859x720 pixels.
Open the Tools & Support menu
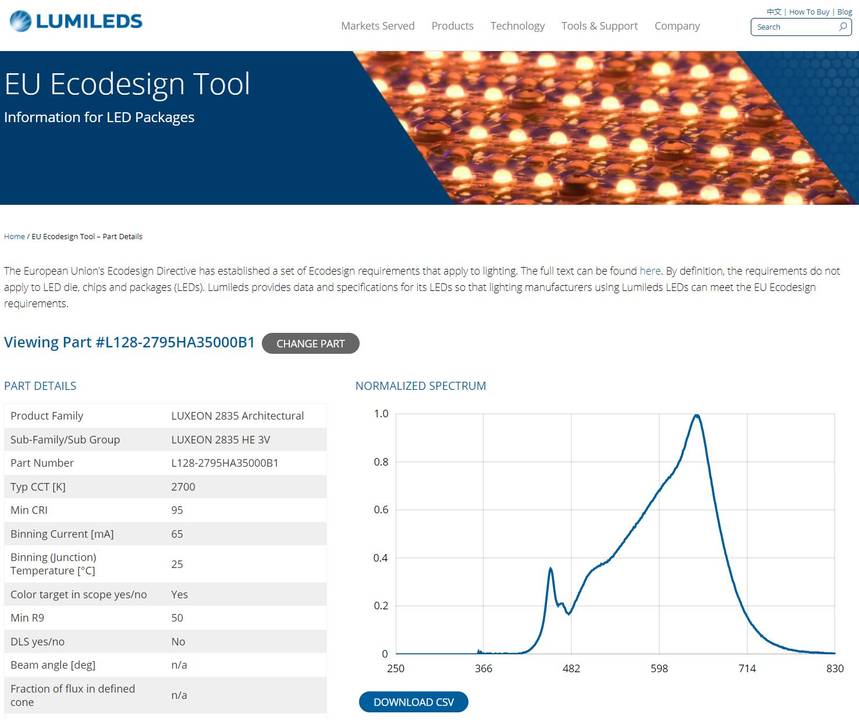pyautogui.click(x=599, y=26)
